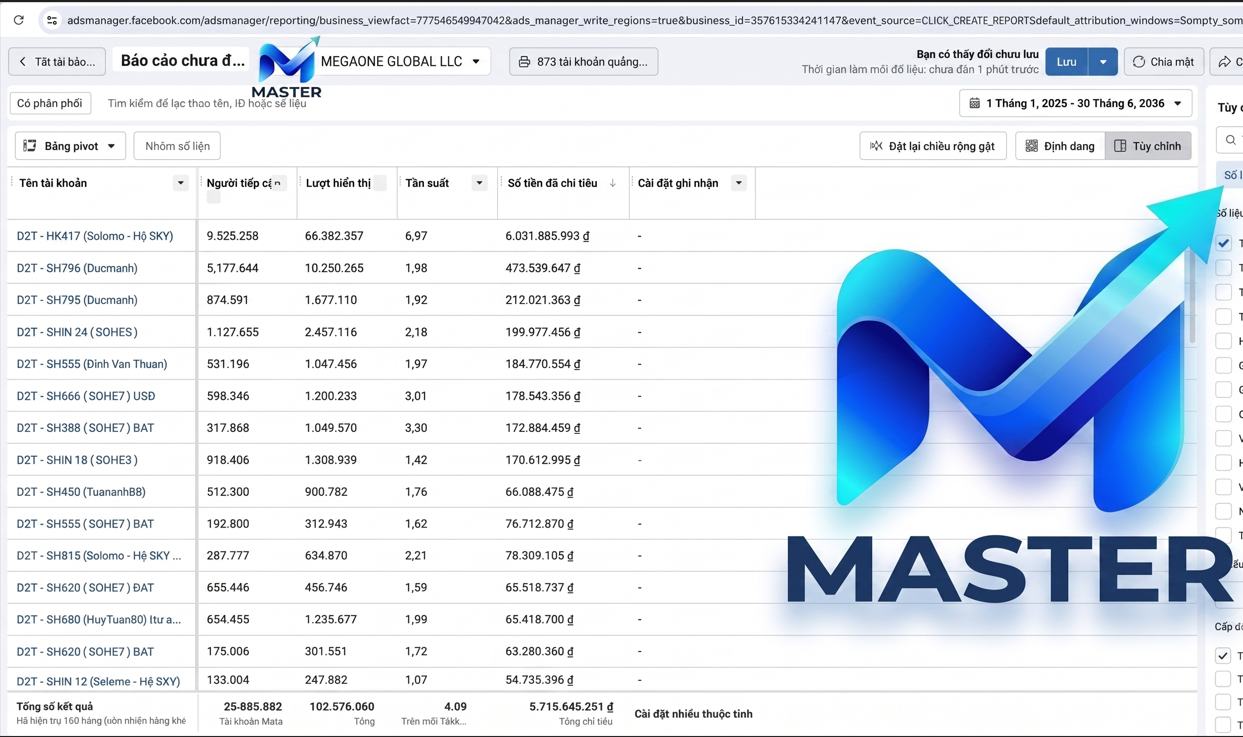Open account 'D2T - SH795 (Ducmanh)'
Image resolution: width=1243 pixels, height=737 pixels.
pyautogui.click(x=77, y=300)
